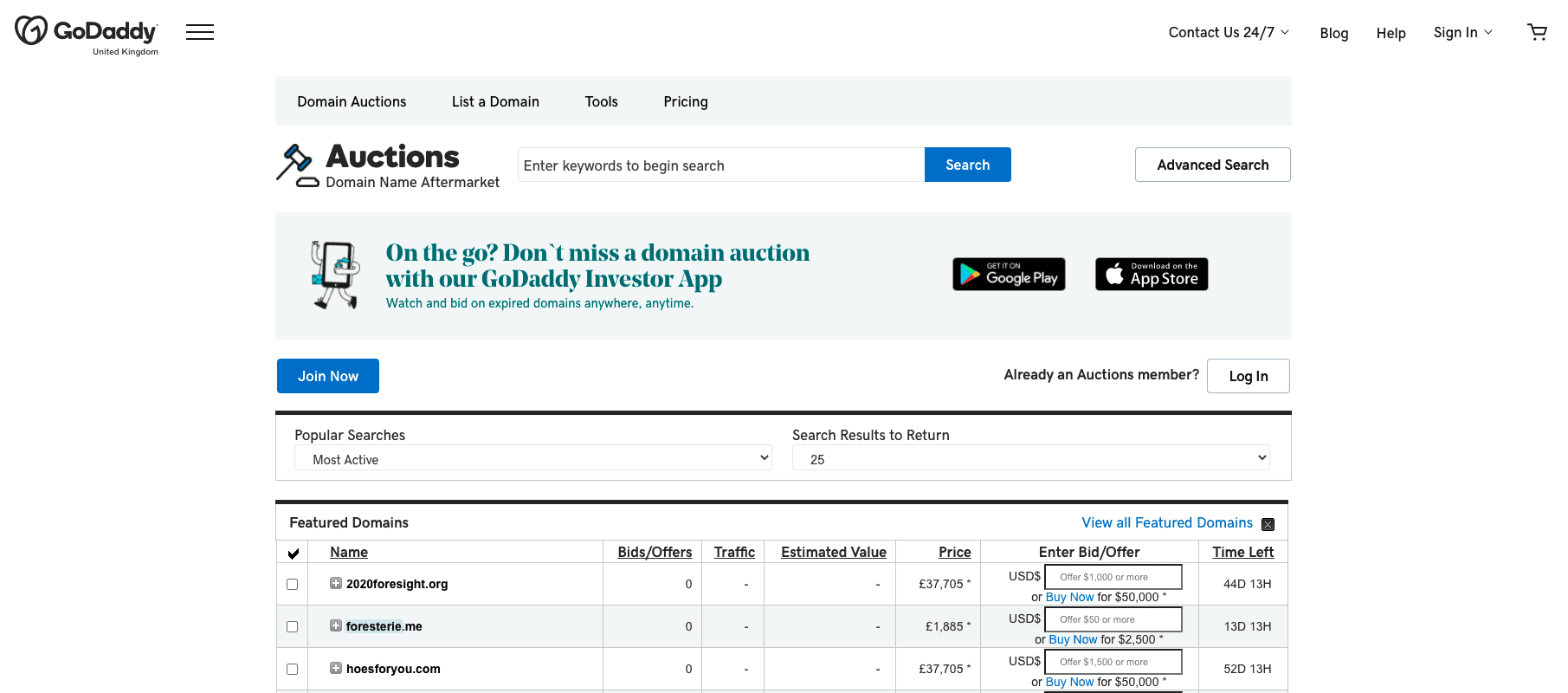Tick the foresterie.me checkbox

pyautogui.click(x=292, y=626)
